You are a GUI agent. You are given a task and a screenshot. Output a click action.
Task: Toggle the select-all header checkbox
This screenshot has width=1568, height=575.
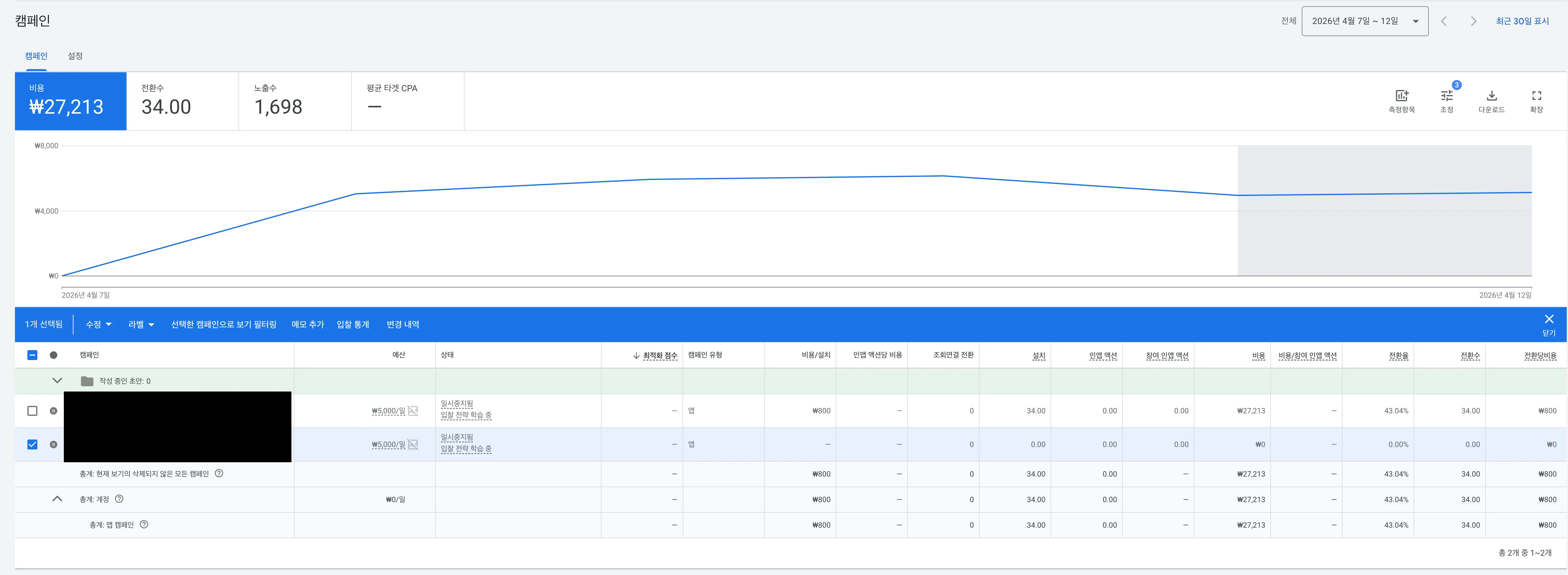(x=32, y=355)
